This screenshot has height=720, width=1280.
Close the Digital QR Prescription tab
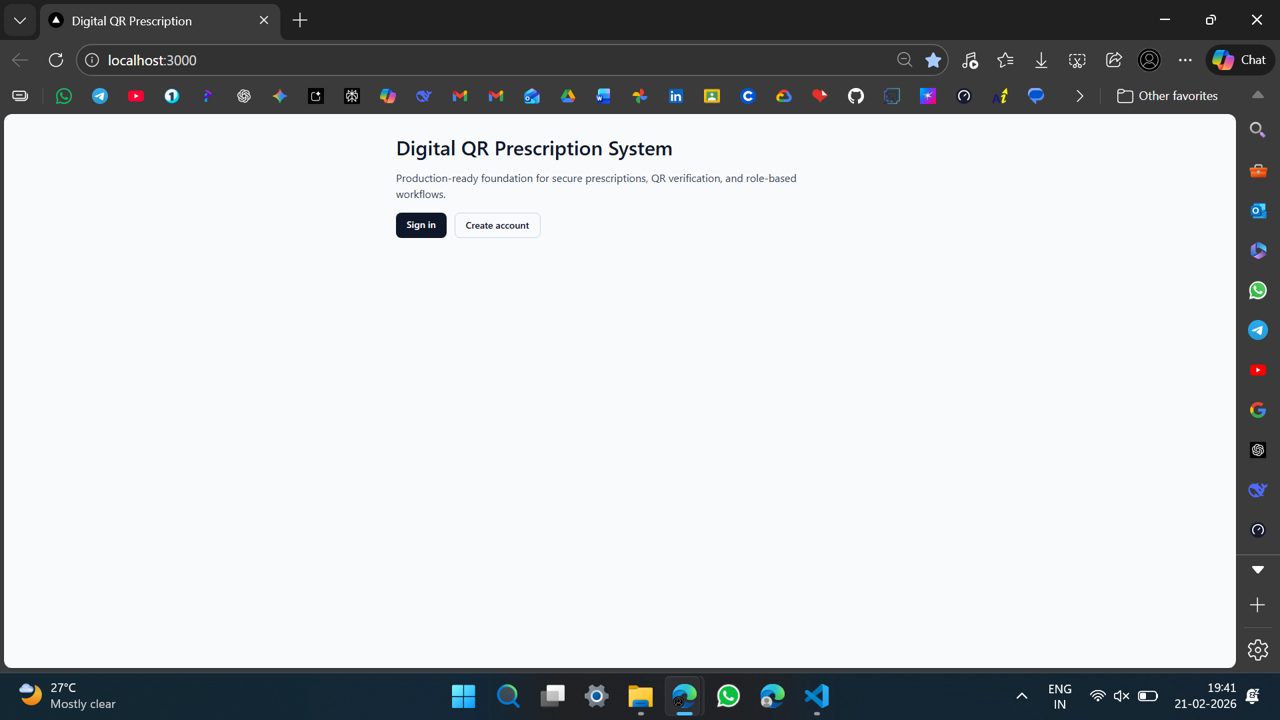[264, 20]
